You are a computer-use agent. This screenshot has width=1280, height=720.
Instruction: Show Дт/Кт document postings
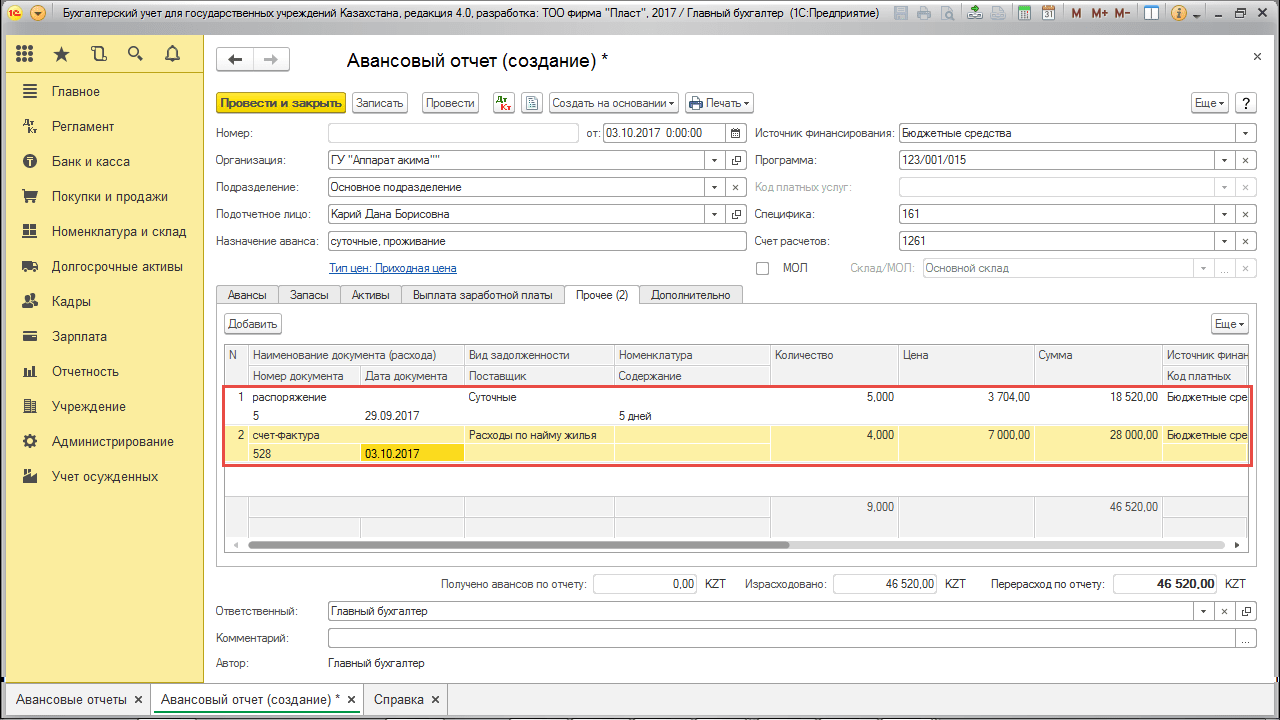(504, 103)
